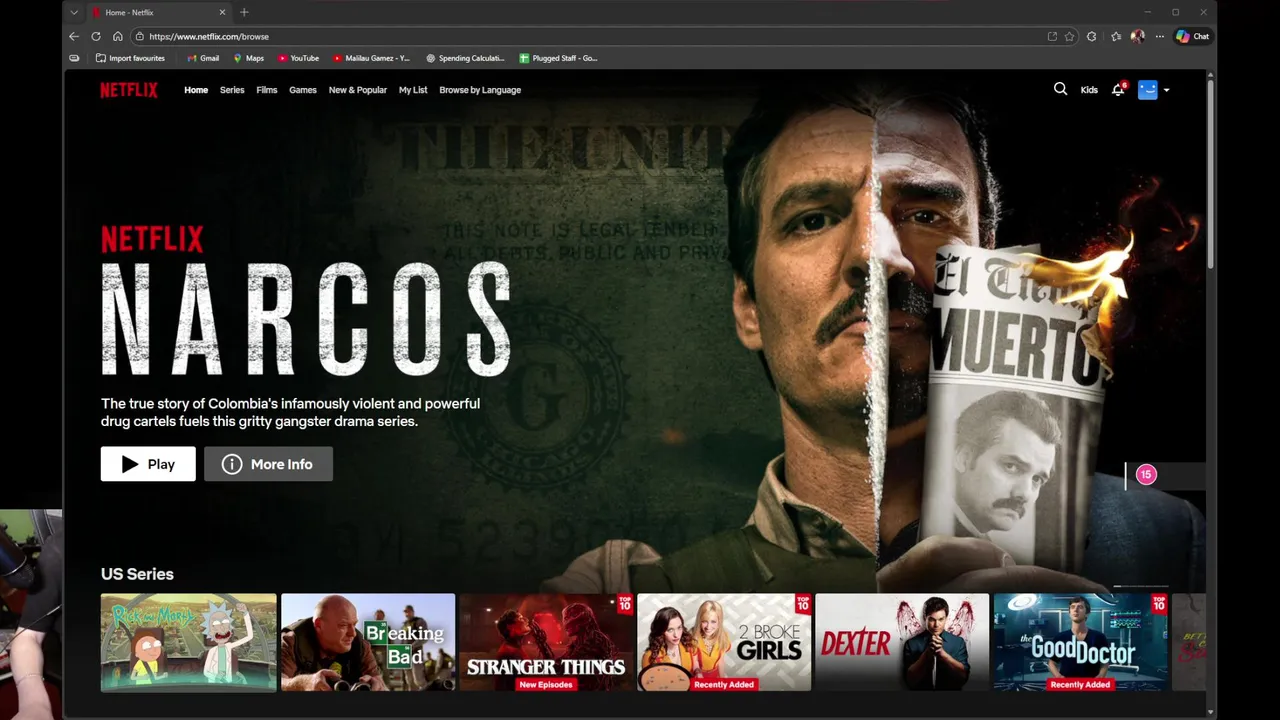The width and height of the screenshot is (1280, 720).
Task: Open the Dexter thumbnail
Action: click(902, 642)
